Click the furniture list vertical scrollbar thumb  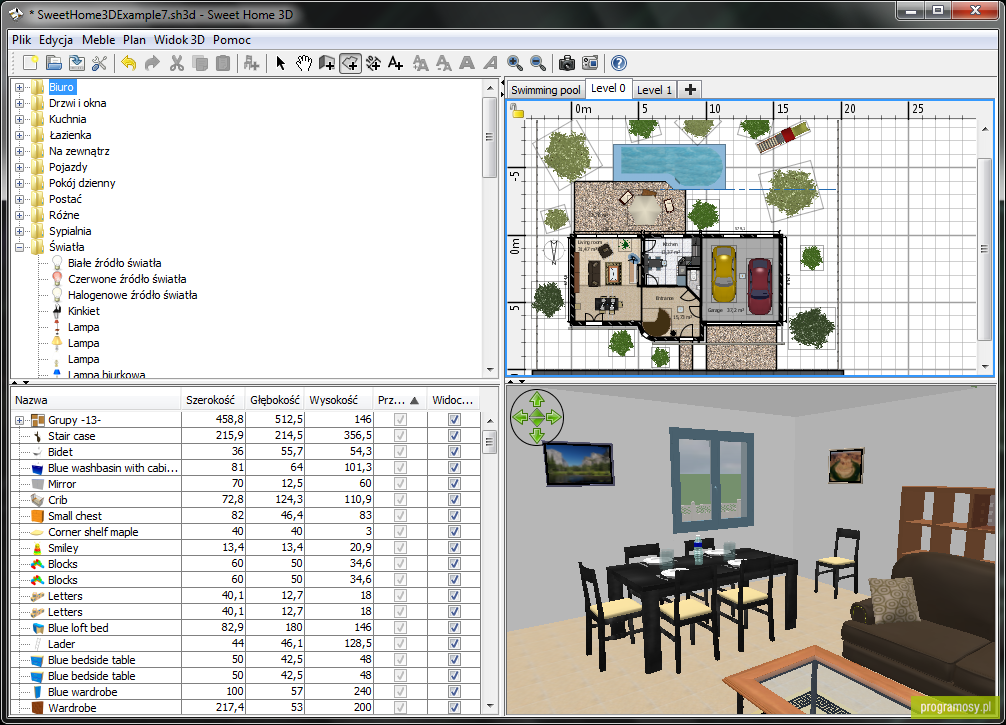coord(490,442)
